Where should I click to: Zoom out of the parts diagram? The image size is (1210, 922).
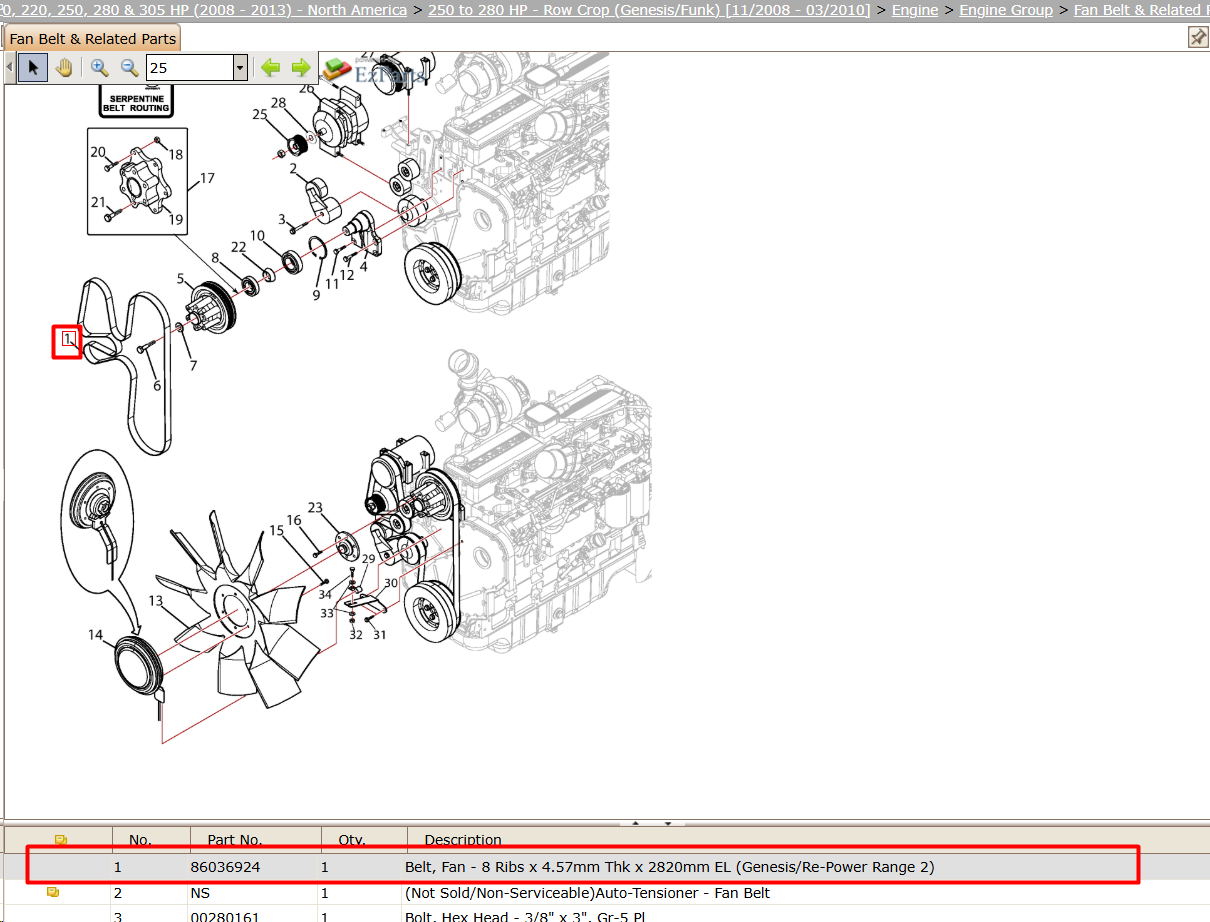tap(129, 68)
